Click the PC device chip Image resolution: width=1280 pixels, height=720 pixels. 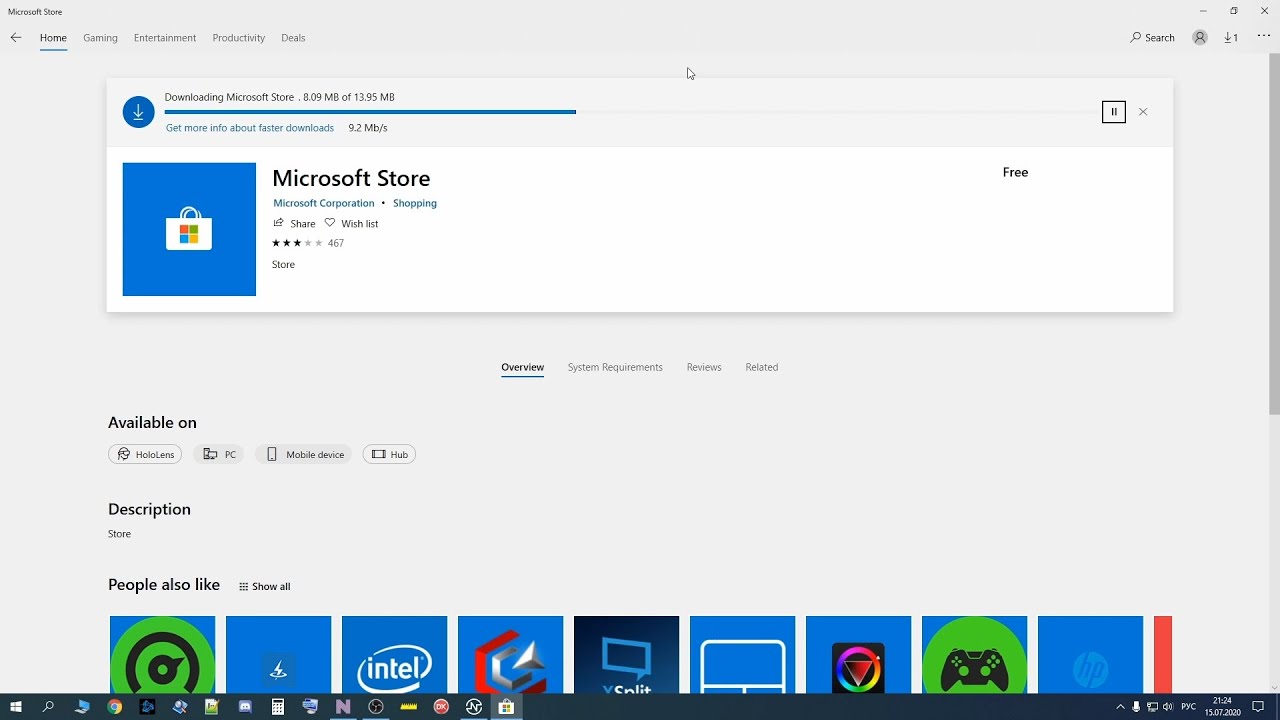point(219,454)
